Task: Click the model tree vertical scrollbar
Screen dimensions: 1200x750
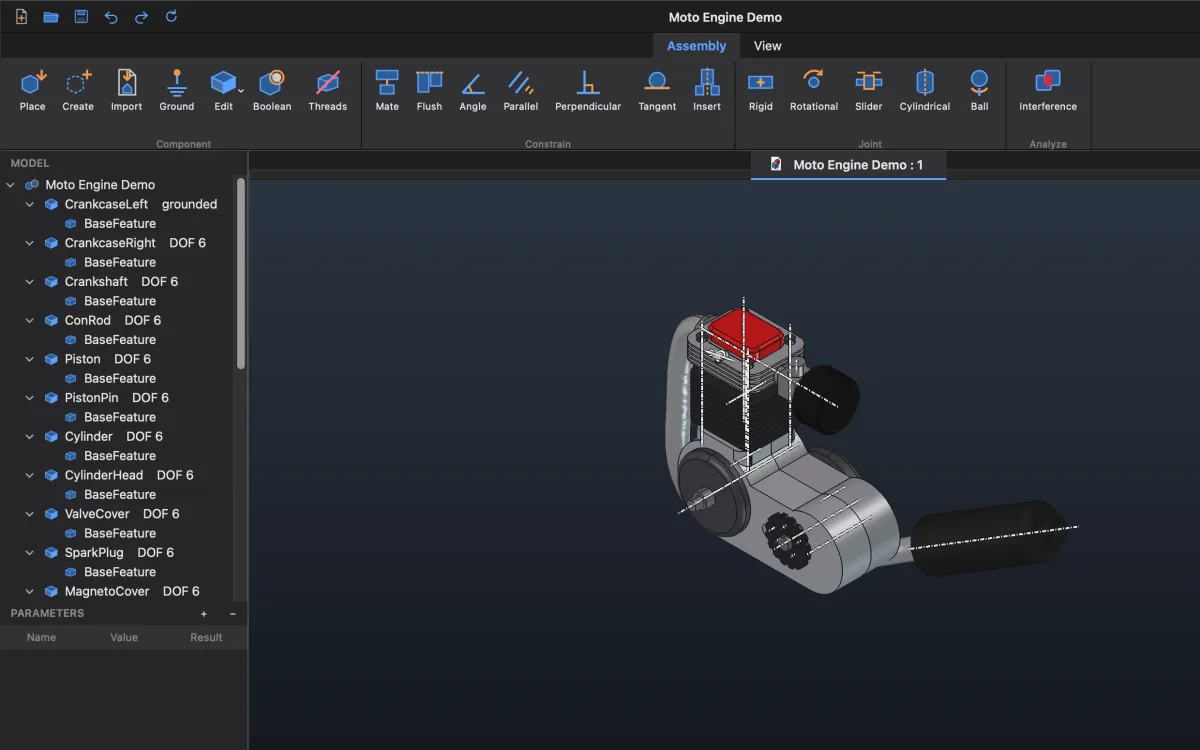Action: coord(241,273)
